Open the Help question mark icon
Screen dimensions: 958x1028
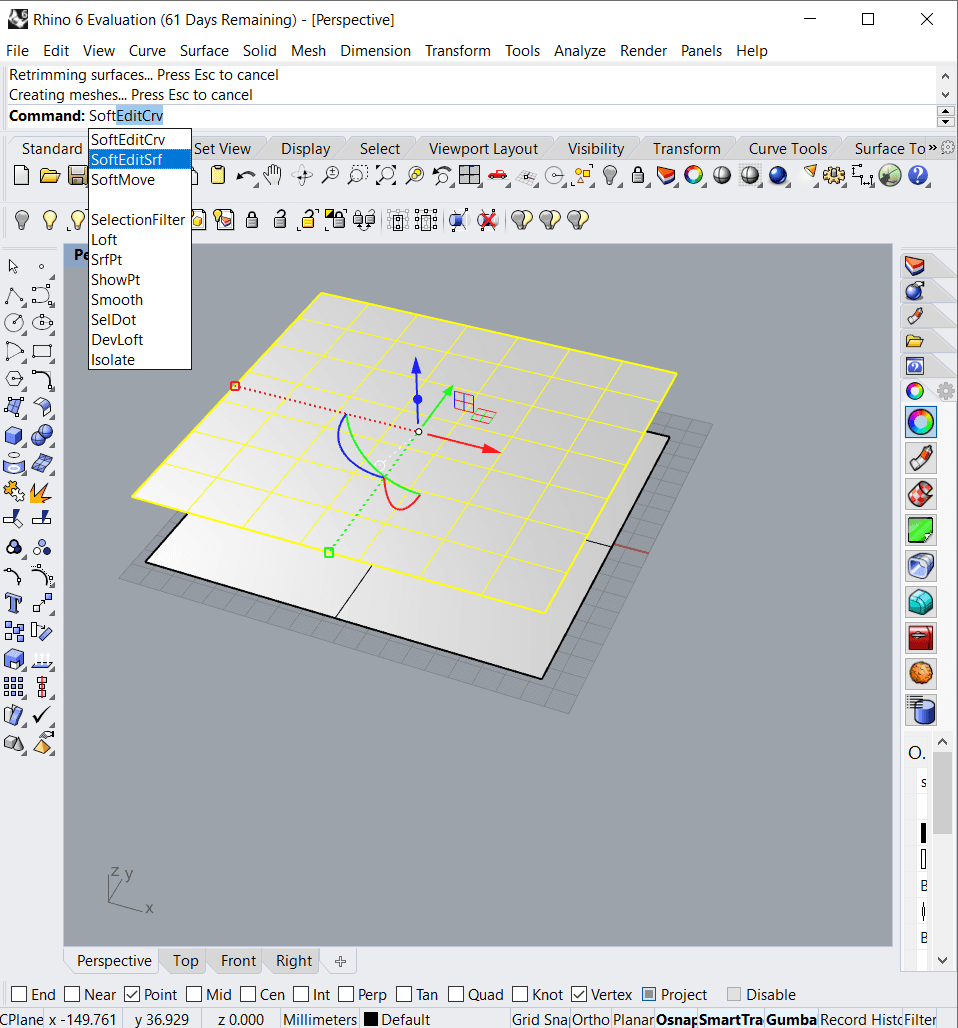point(917,177)
